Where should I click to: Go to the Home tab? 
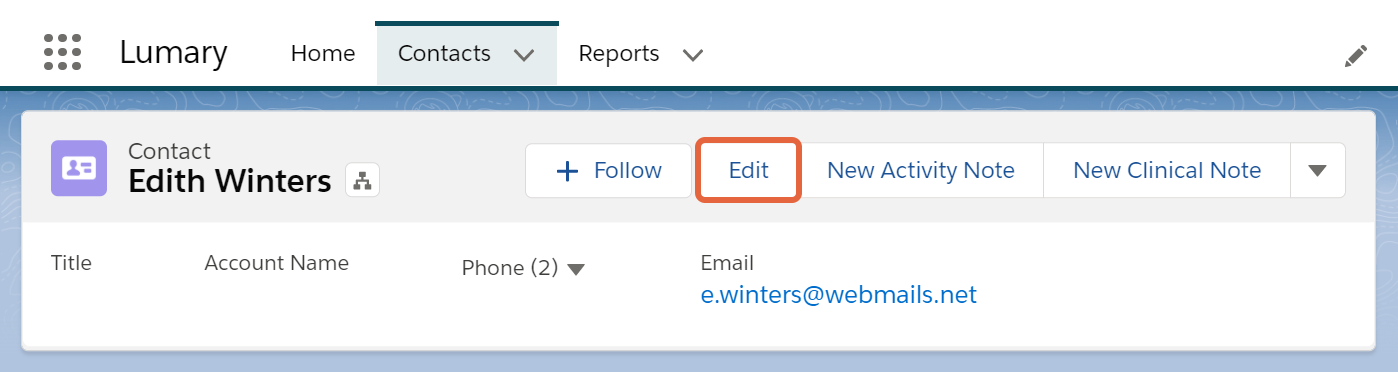323,53
